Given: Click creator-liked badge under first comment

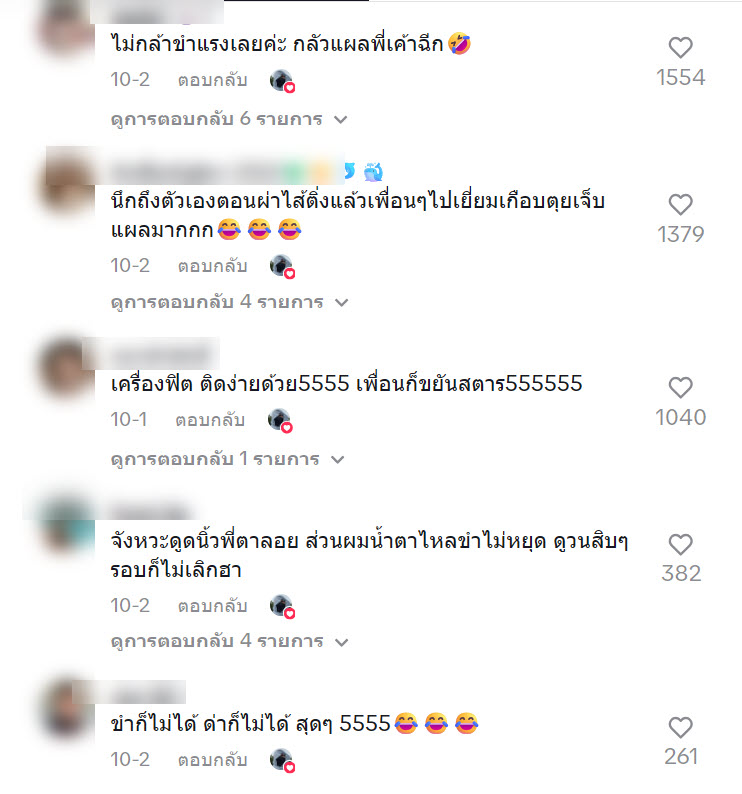Looking at the screenshot, I should (x=283, y=81).
